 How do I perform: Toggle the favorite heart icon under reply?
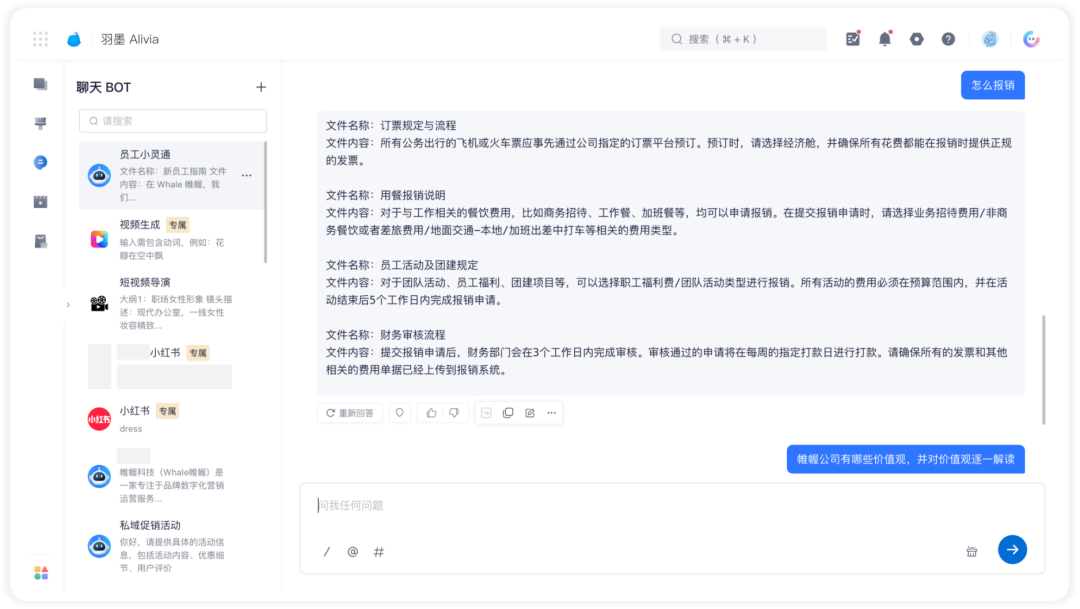tap(399, 413)
